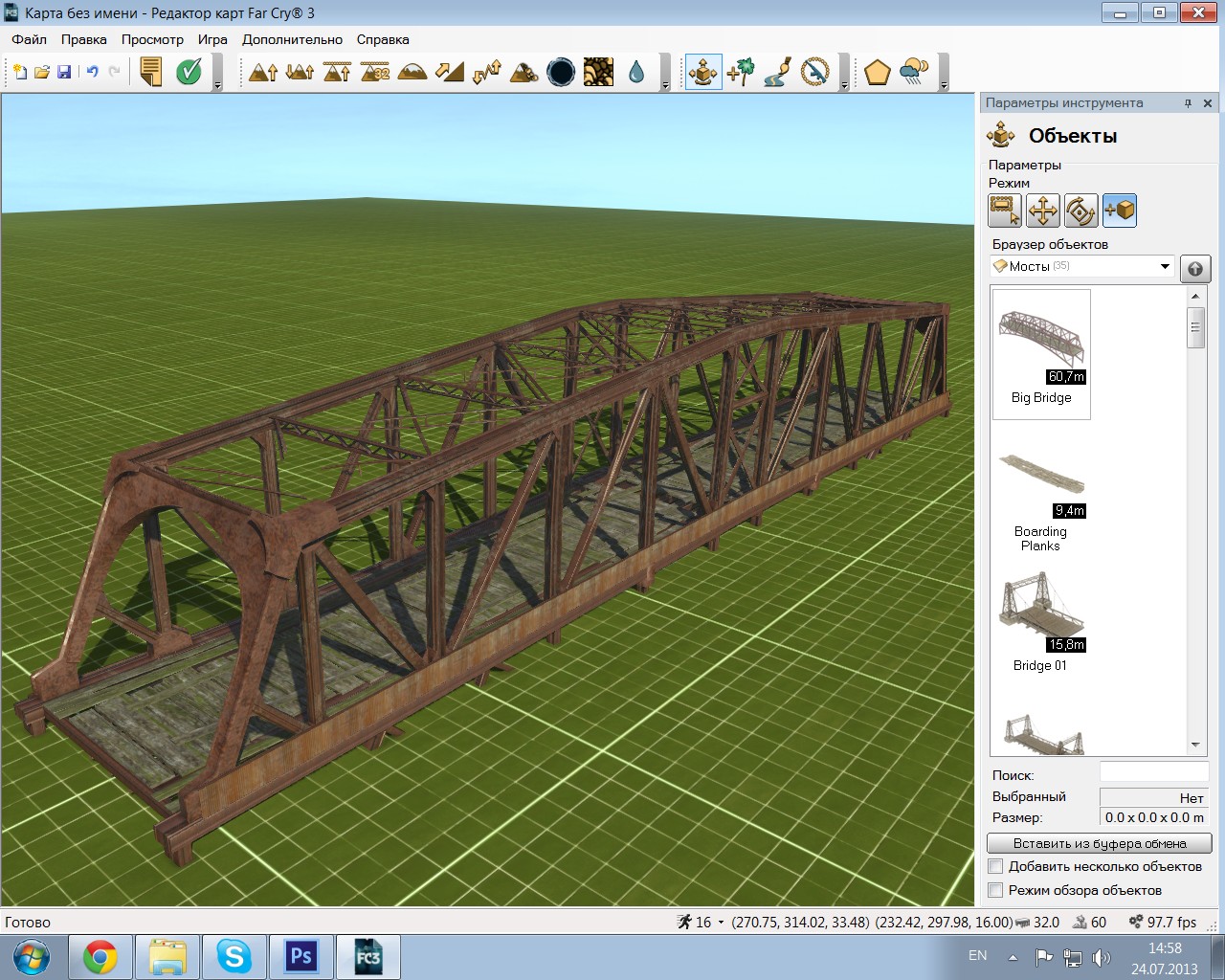Screen dimensions: 1225x980
Task: Click the up-arrow button beside Мосты dropdown
Action: [1194, 268]
